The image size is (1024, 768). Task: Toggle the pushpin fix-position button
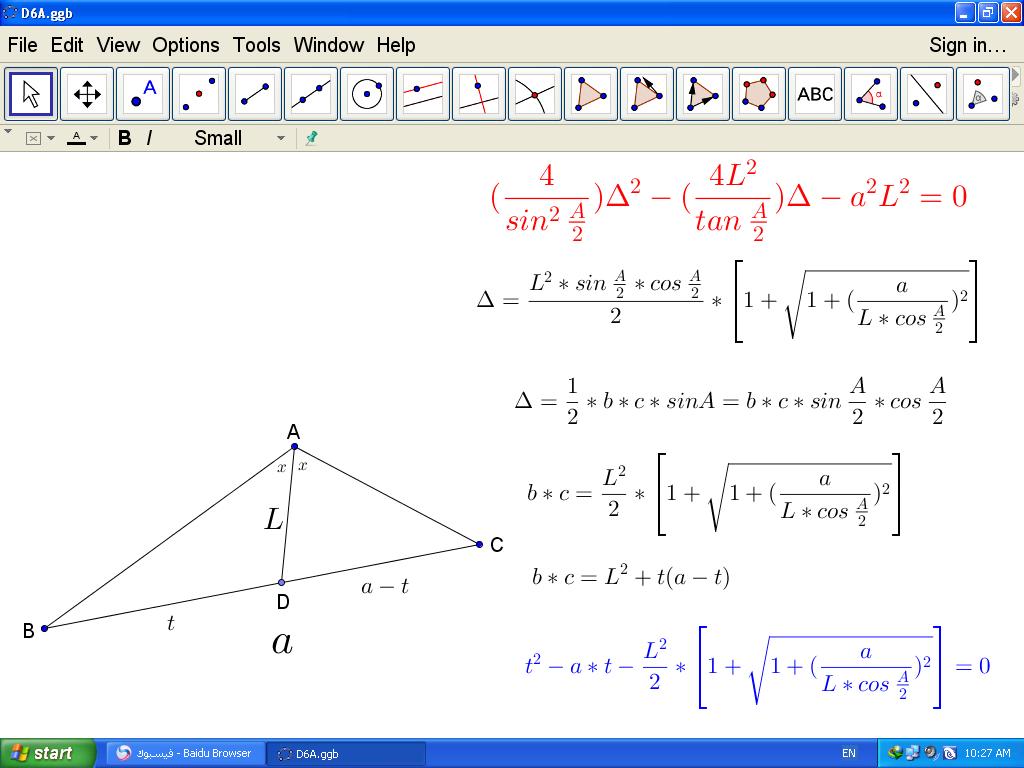pyautogui.click(x=311, y=138)
